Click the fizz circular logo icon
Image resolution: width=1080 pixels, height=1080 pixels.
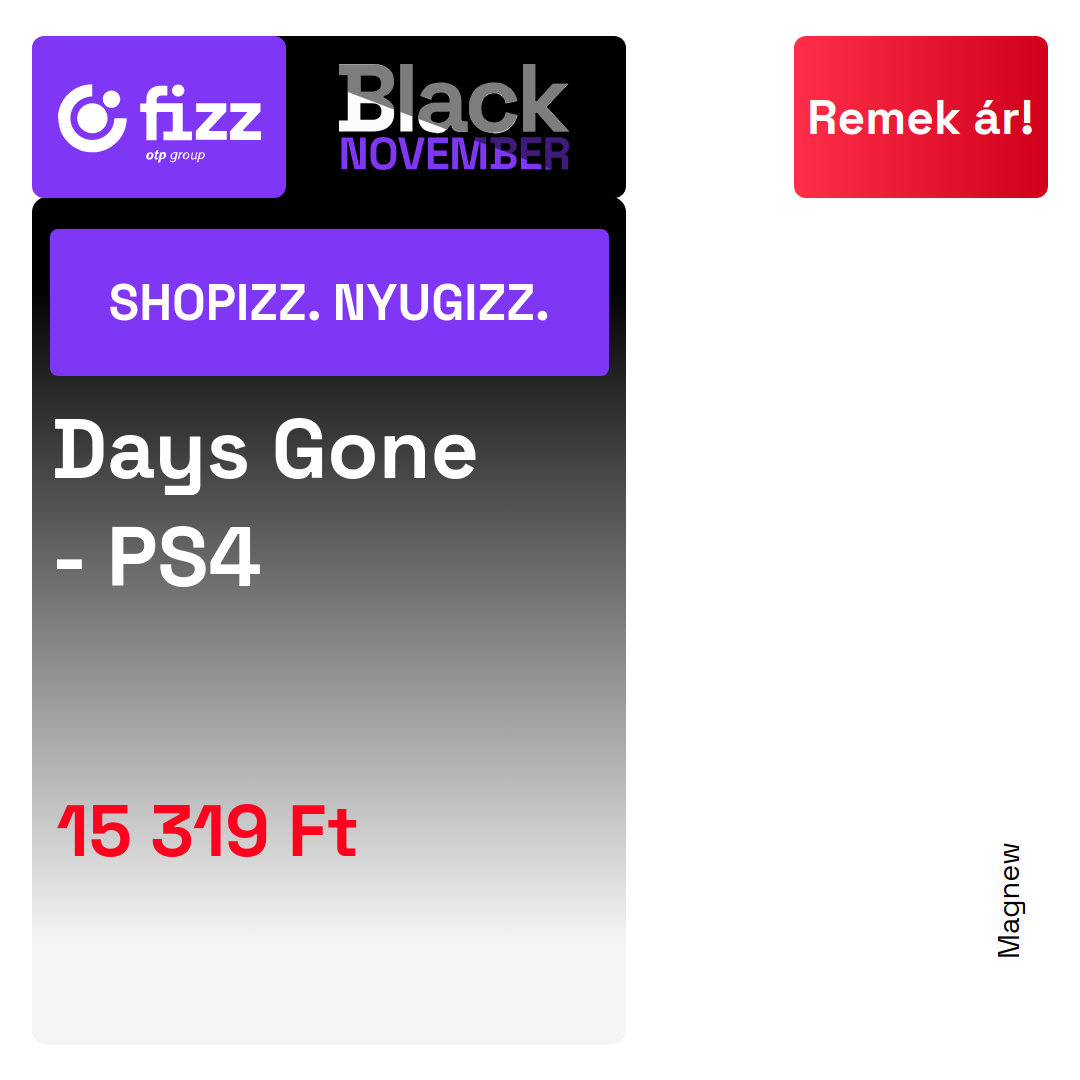coord(92,118)
